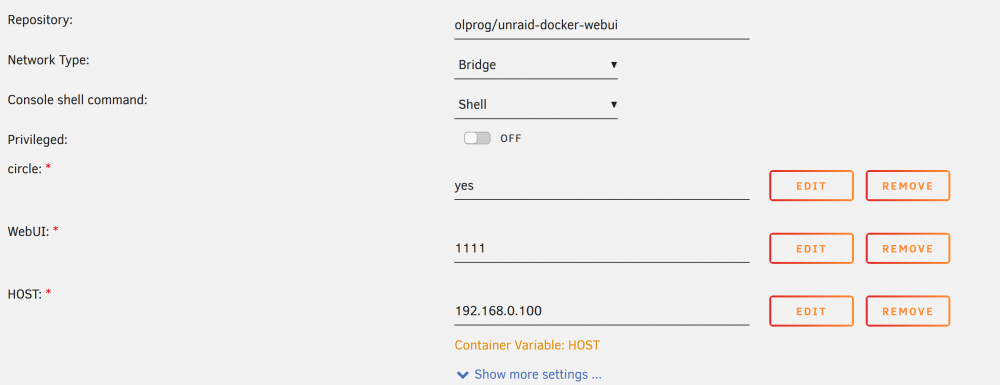Remove the circle variable

(x=908, y=186)
